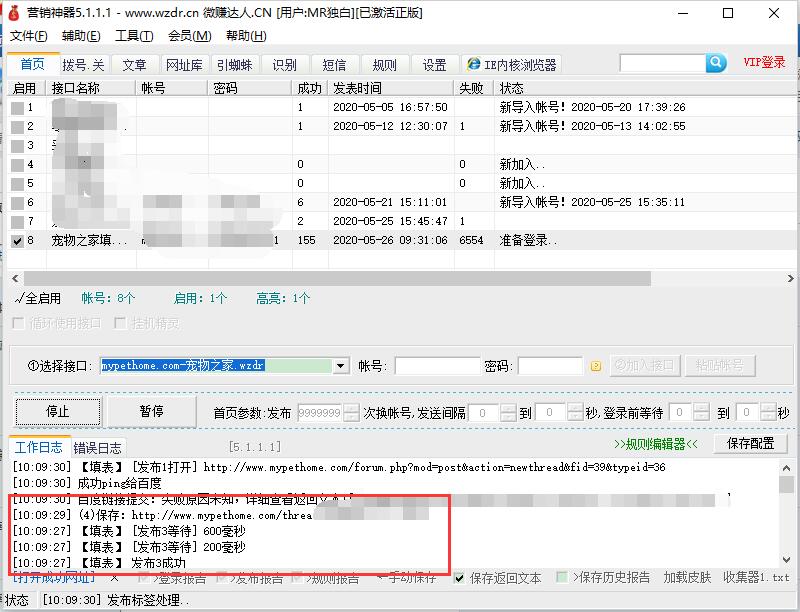Open the 短信 function panel
Viewport: 800px width, 612px height.
[333, 63]
